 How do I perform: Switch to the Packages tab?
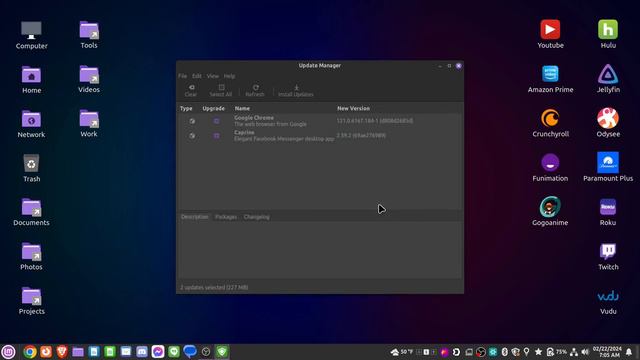tap(226, 217)
